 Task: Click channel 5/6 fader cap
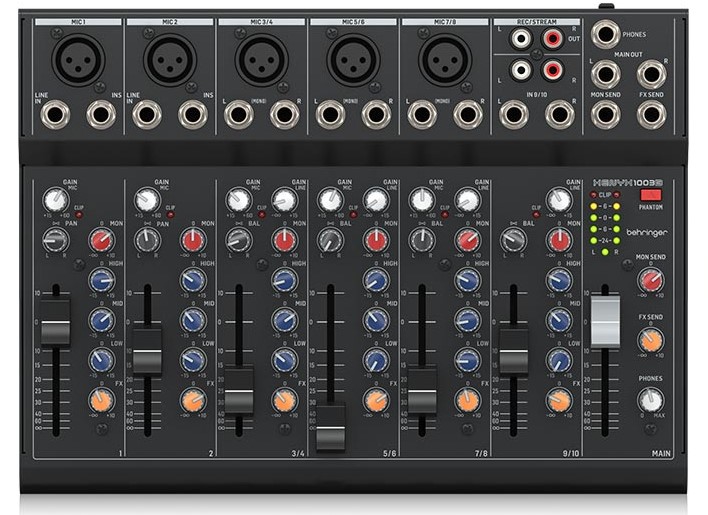(330, 427)
